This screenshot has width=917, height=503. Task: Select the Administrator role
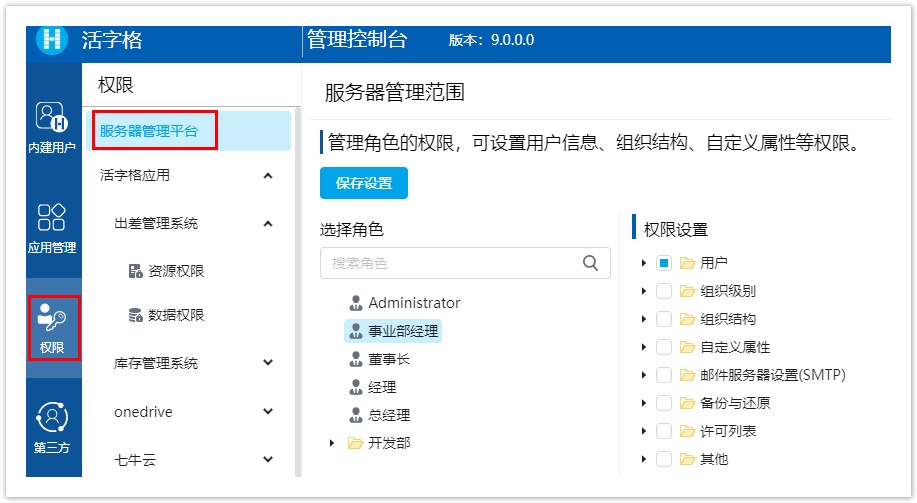(x=413, y=303)
